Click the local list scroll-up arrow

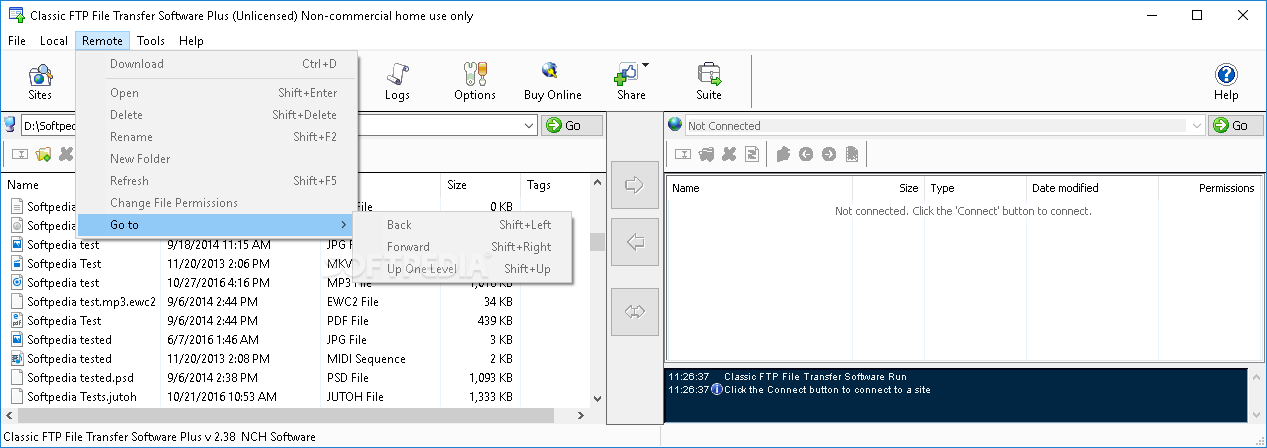pos(597,184)
